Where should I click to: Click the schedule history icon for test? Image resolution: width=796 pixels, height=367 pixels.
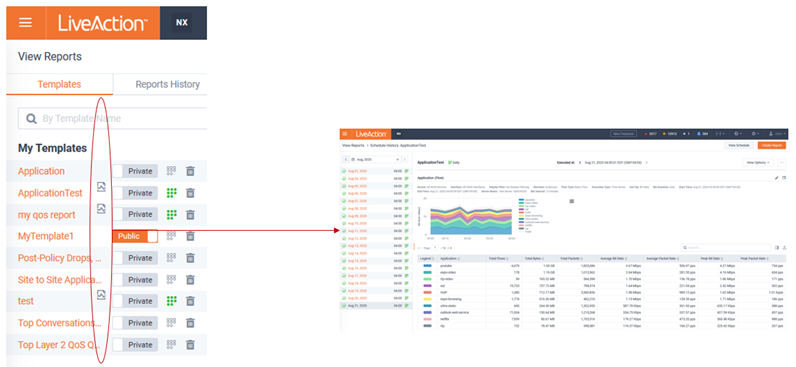(x=102, y=294)
